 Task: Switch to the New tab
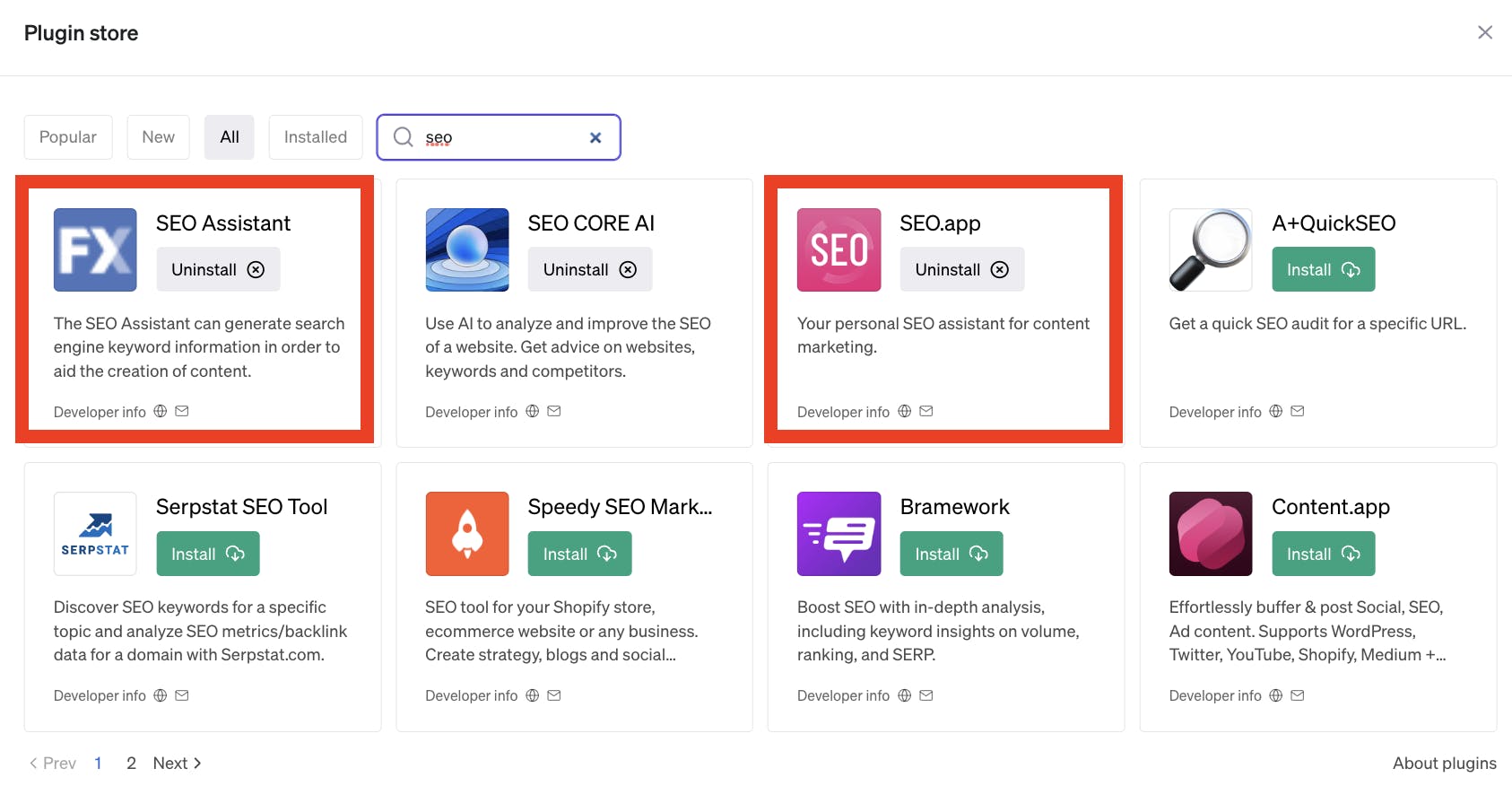pyautogui.click(x=159, y=137)
